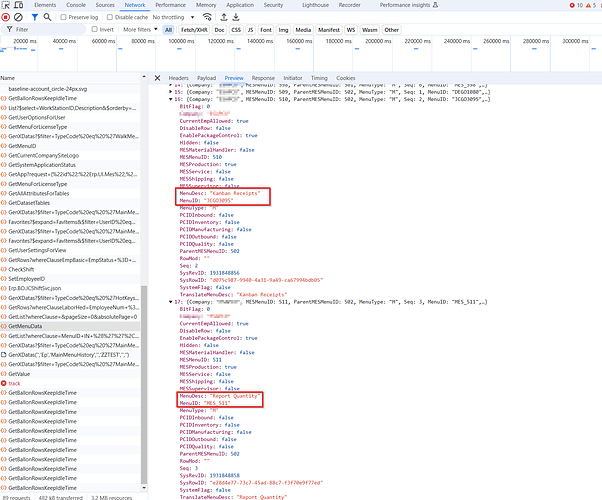Viewport: 602px width, 500px height.
Task: Filter requests by Img type
Action: click(283, 30)
